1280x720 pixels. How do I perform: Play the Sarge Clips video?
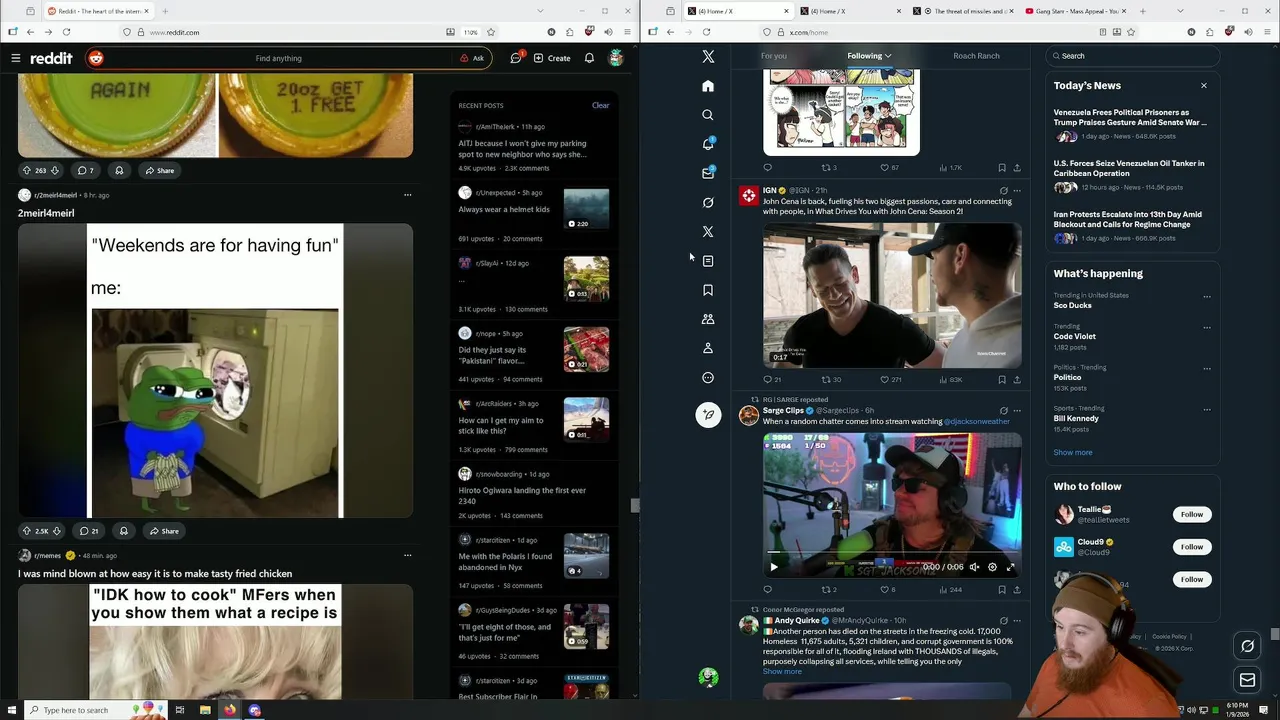point(773,567)
